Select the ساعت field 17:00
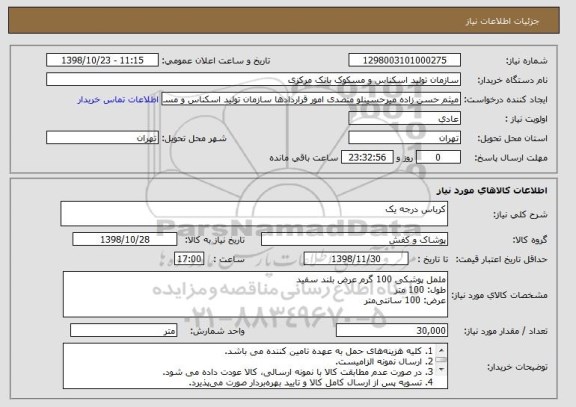The width and height of the screenshot is (576, 407). pyautogui.click(x=189, y=259)
